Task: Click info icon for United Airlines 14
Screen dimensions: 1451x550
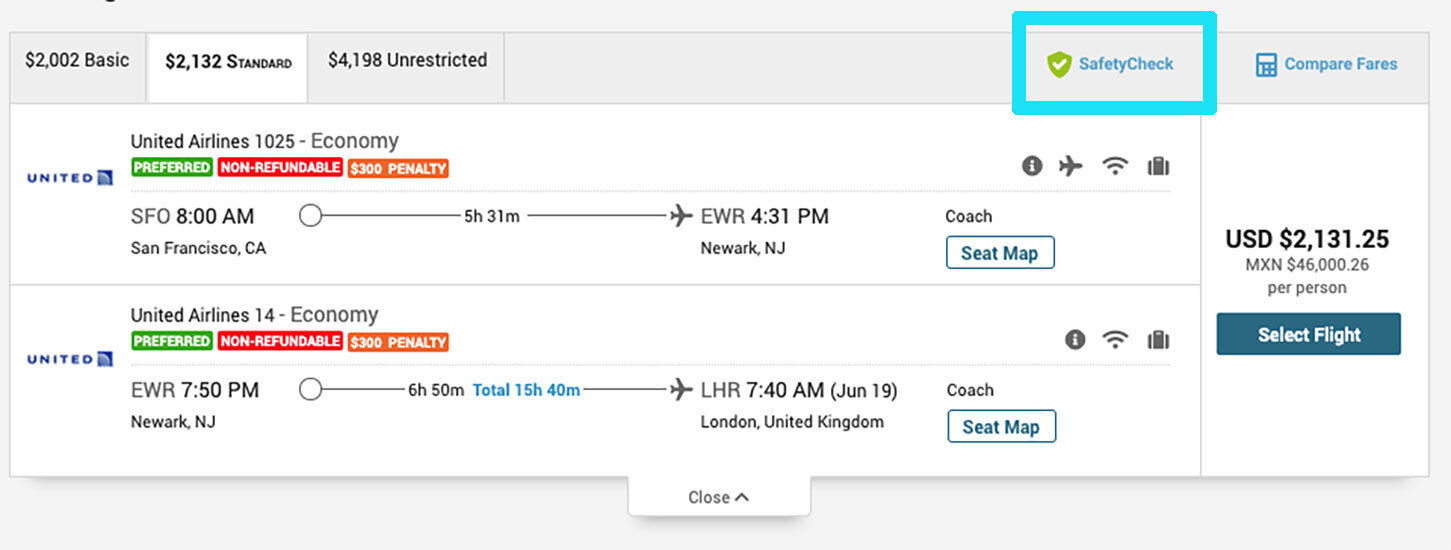Action: pos(1075,340)
